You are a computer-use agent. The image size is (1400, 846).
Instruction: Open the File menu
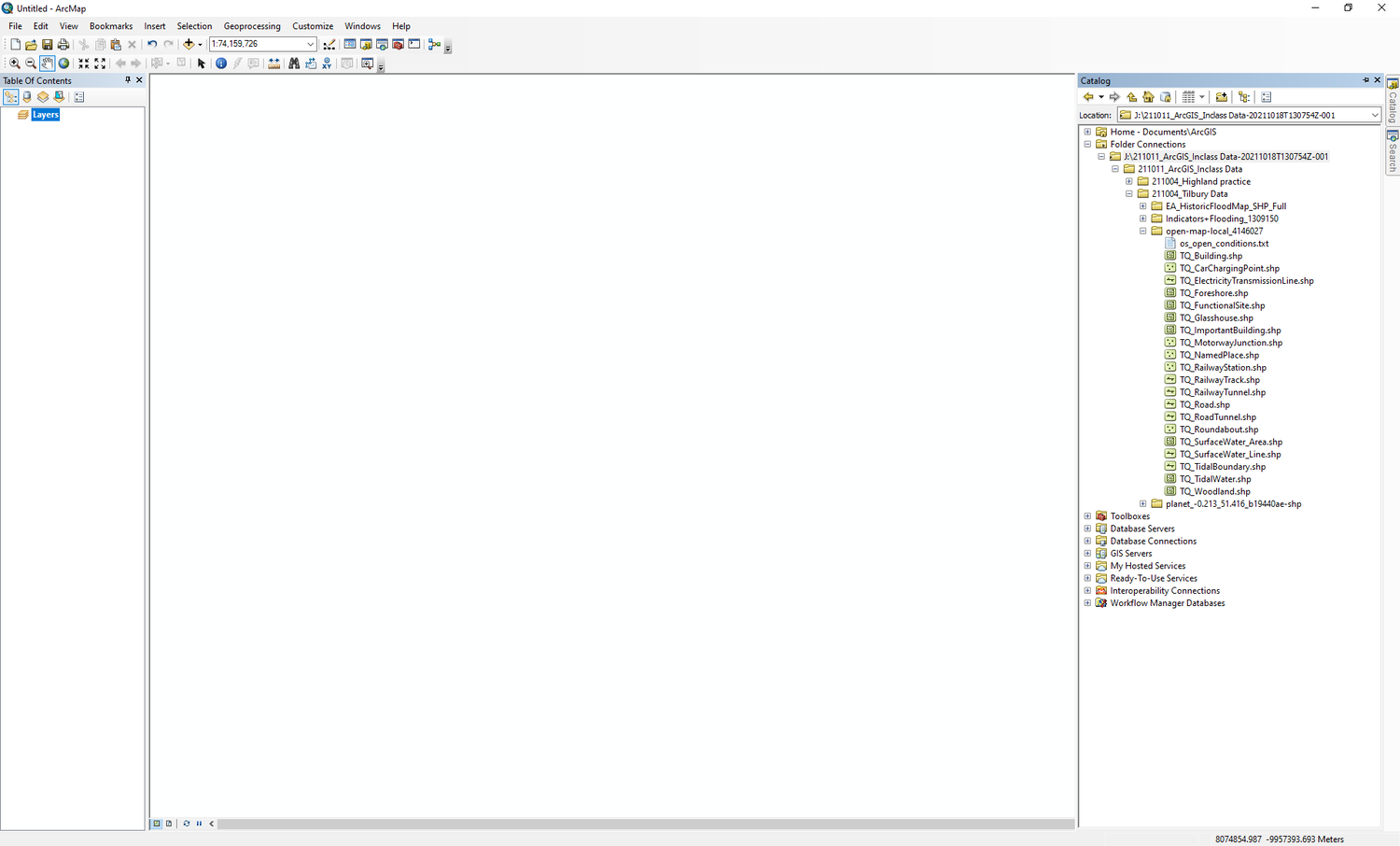[15, 26]
